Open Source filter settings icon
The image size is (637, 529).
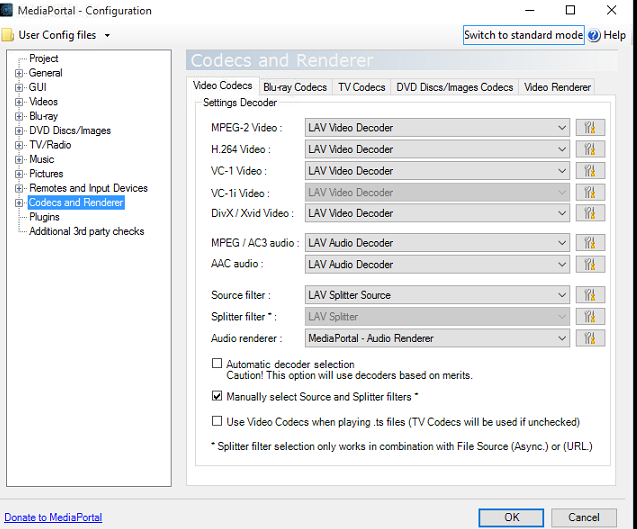590,295
